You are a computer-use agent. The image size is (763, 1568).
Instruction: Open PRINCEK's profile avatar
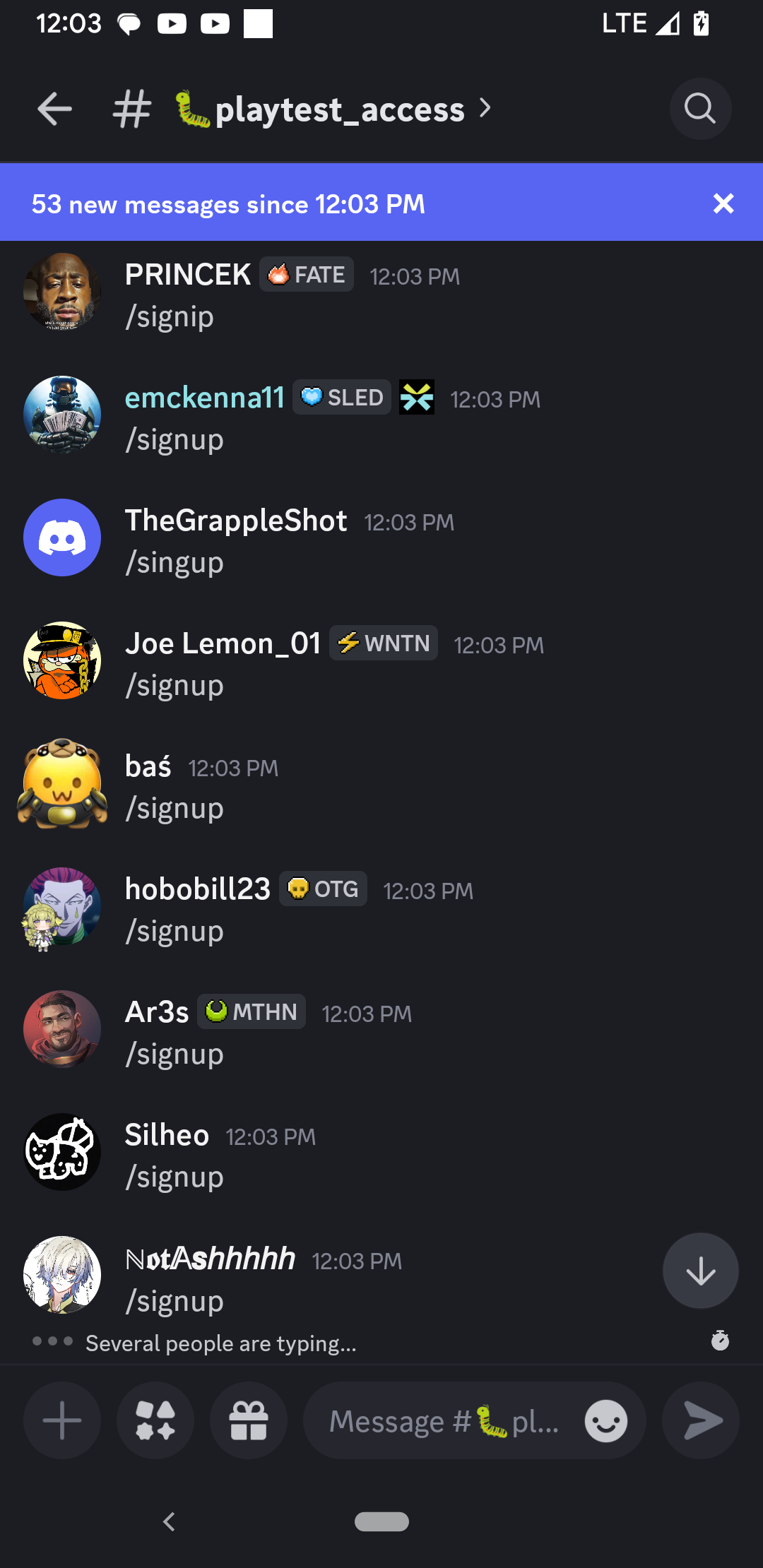[62, 292]
